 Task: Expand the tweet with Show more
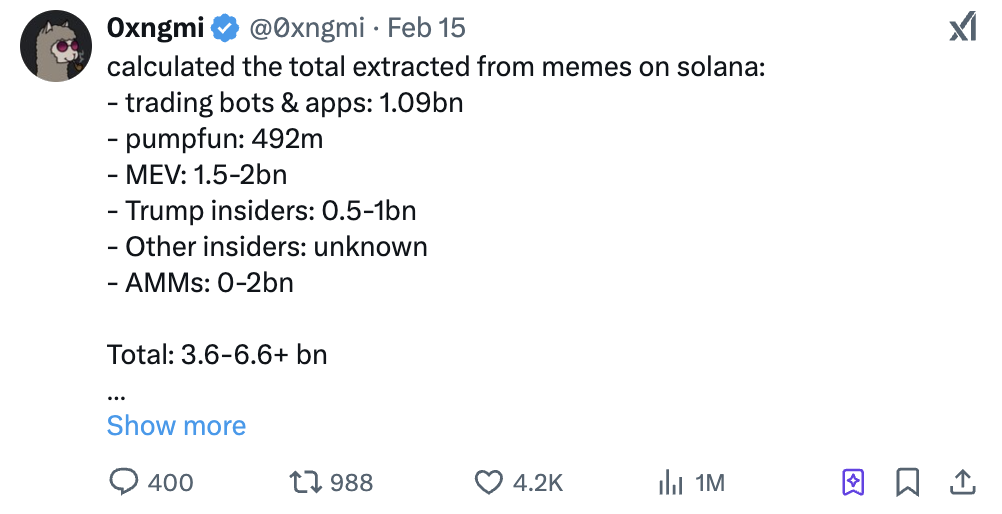(x=176, y=426)
